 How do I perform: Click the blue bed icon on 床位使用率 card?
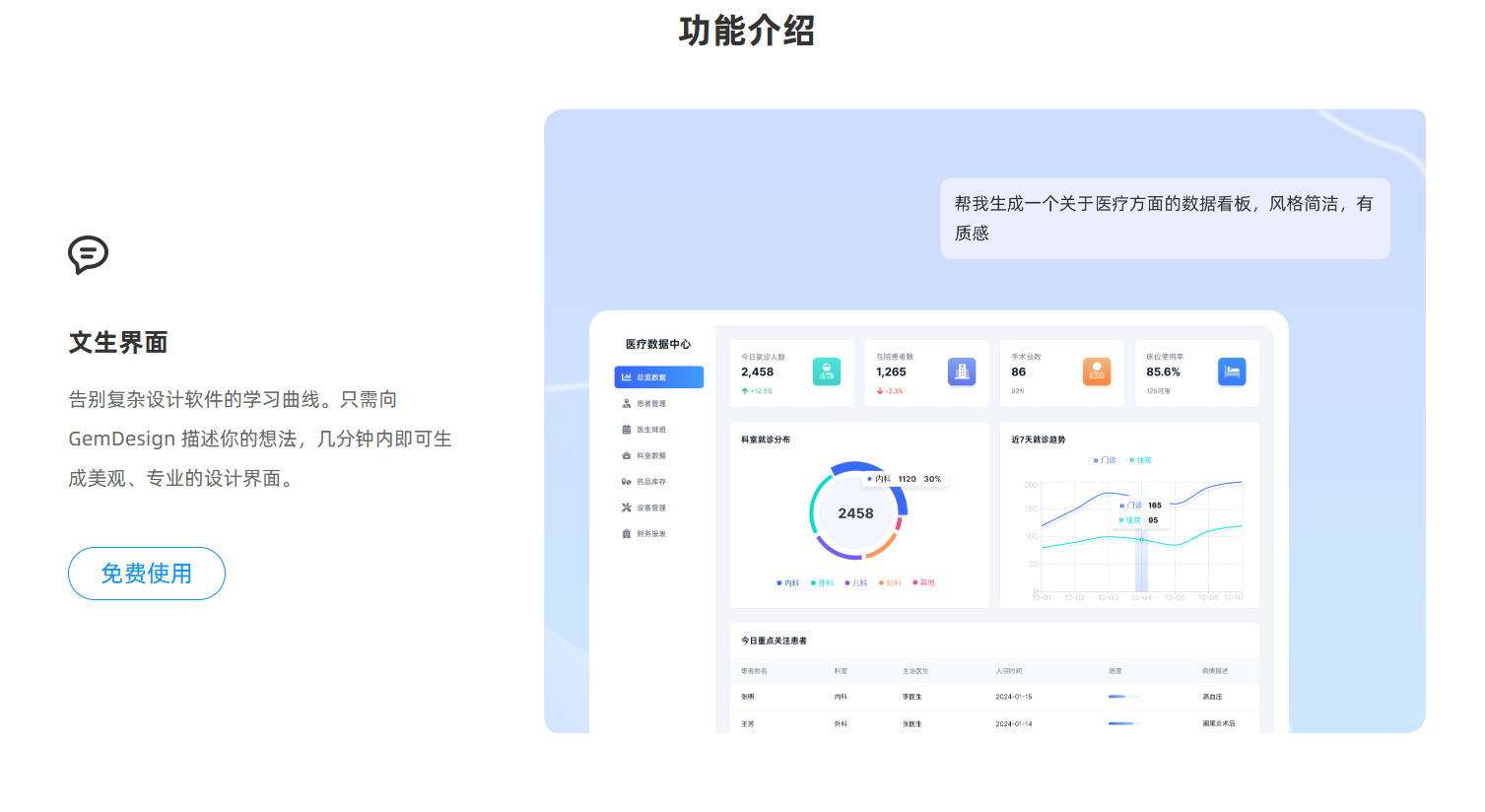[1232, 372]
